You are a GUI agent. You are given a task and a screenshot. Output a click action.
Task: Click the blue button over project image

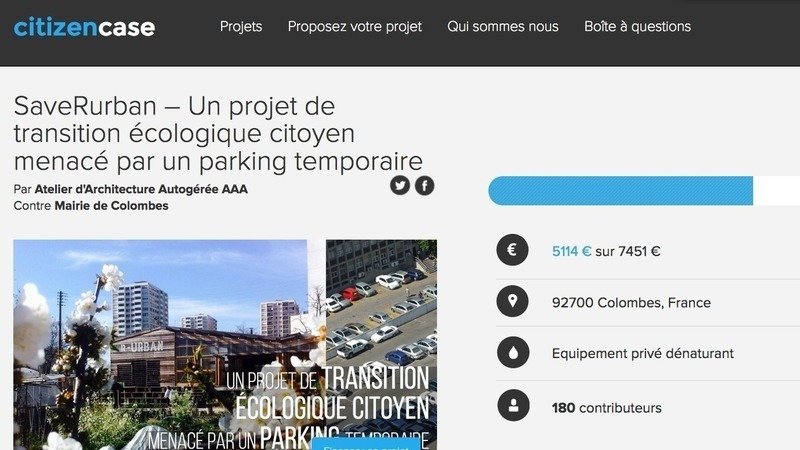366,444
